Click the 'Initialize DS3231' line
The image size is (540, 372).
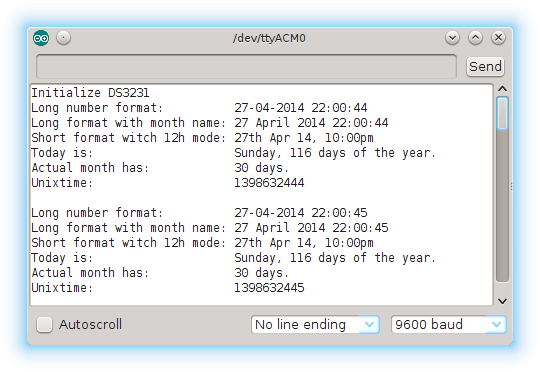pos(90,93)
